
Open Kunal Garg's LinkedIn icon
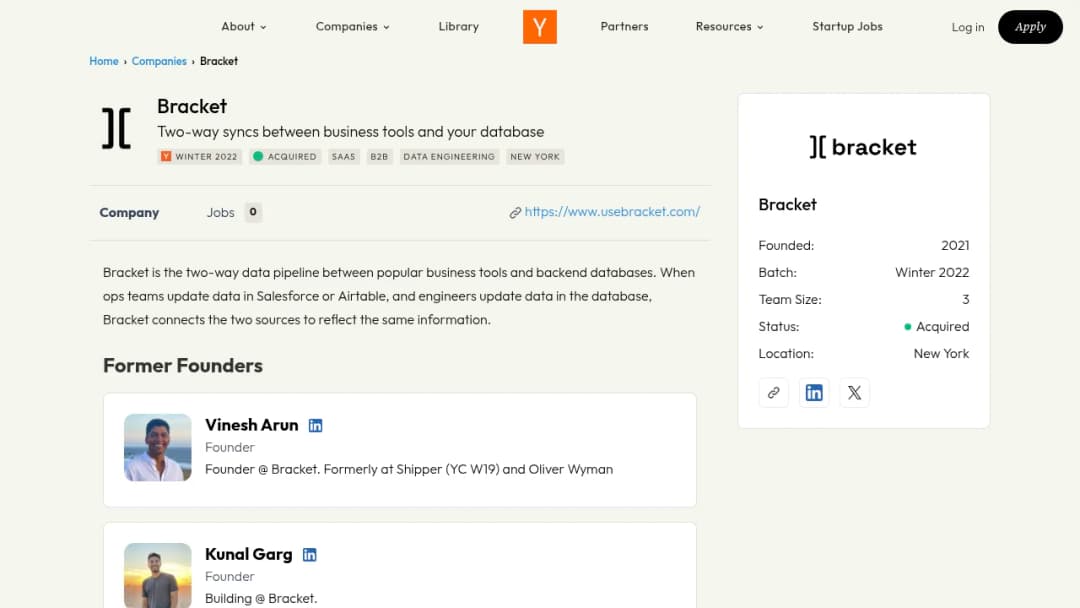click(x=310, y=555)
